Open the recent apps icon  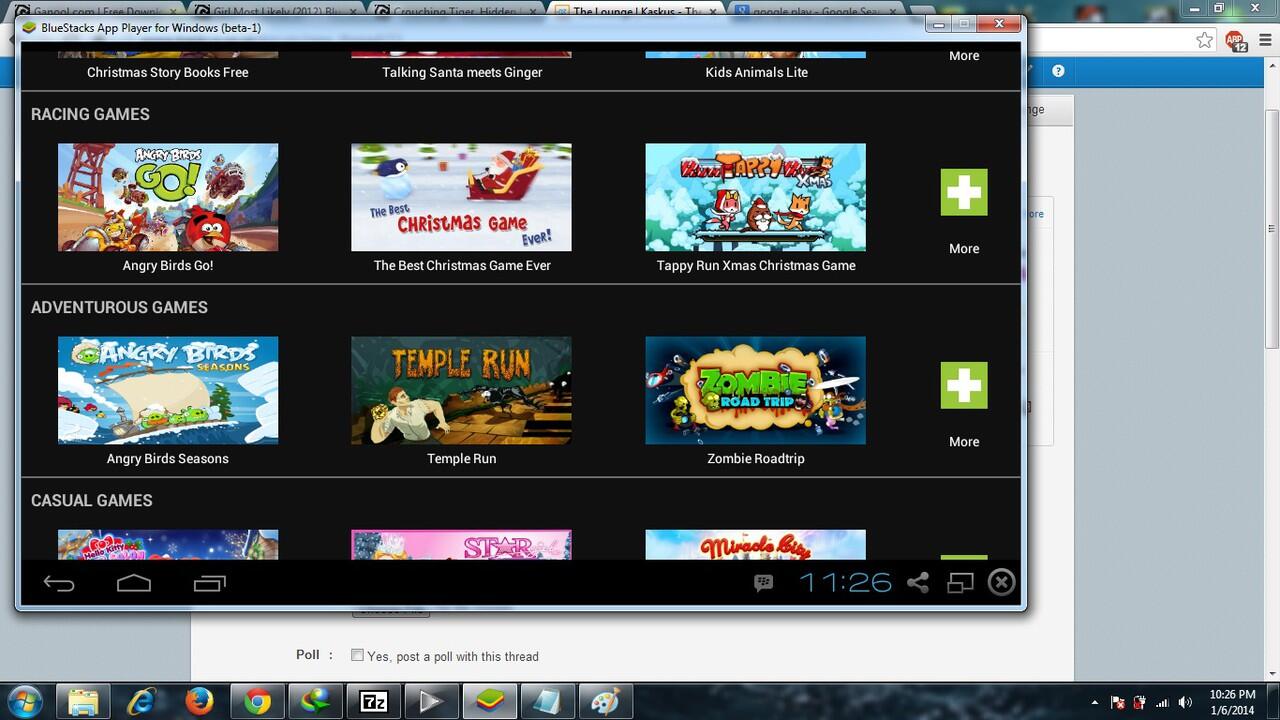click(210, 583)
